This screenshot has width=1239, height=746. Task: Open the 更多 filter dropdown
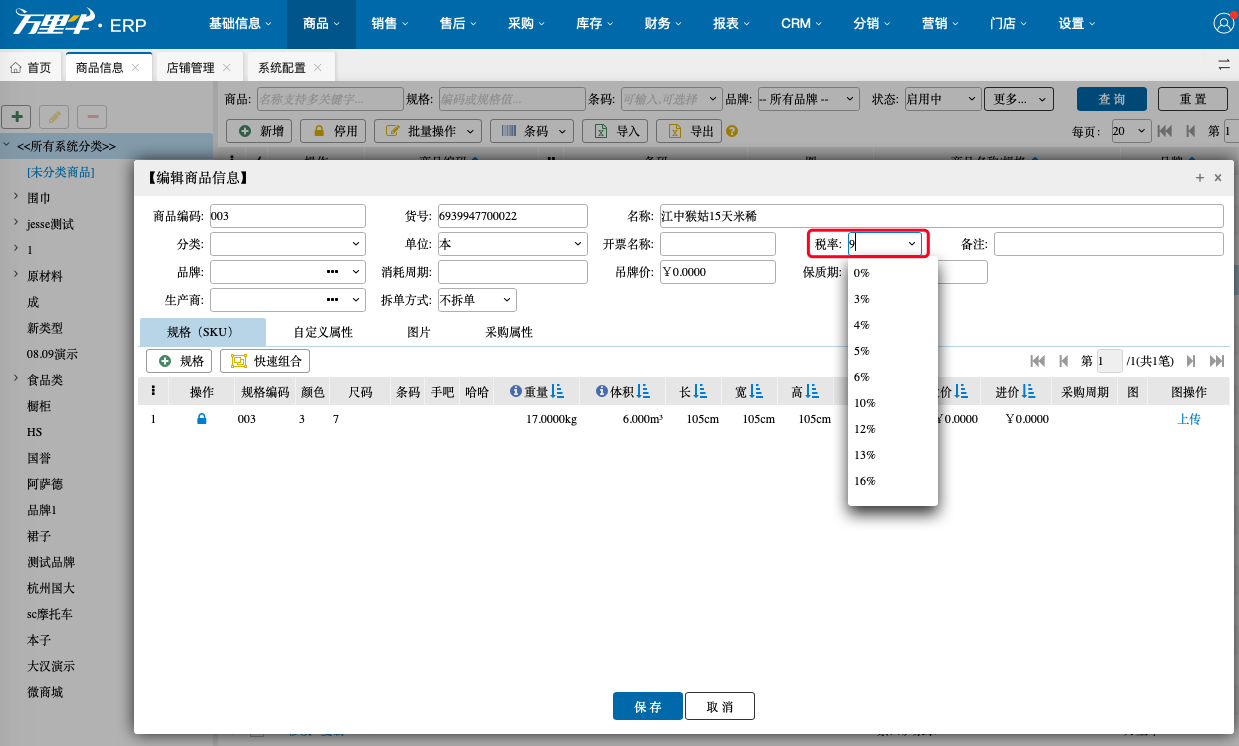coord(1018,99)
